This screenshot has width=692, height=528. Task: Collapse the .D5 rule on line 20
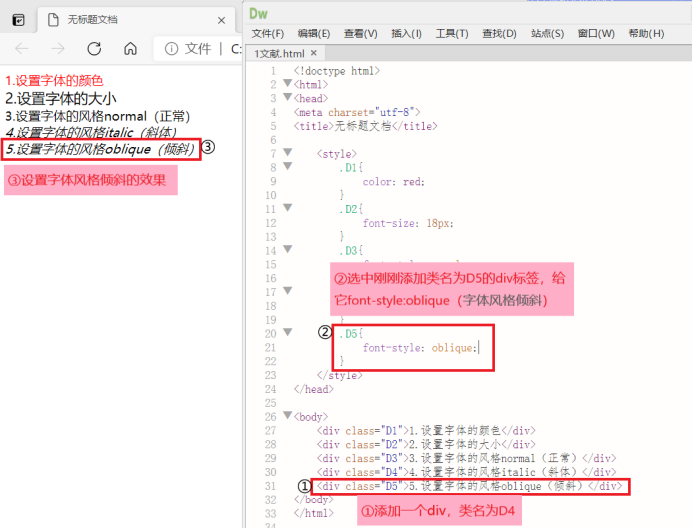point(288,332)
